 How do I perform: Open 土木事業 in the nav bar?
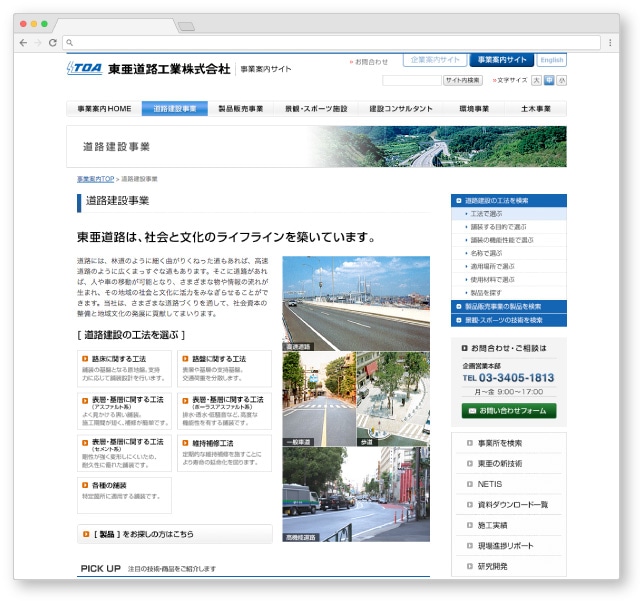pos(536,109)
